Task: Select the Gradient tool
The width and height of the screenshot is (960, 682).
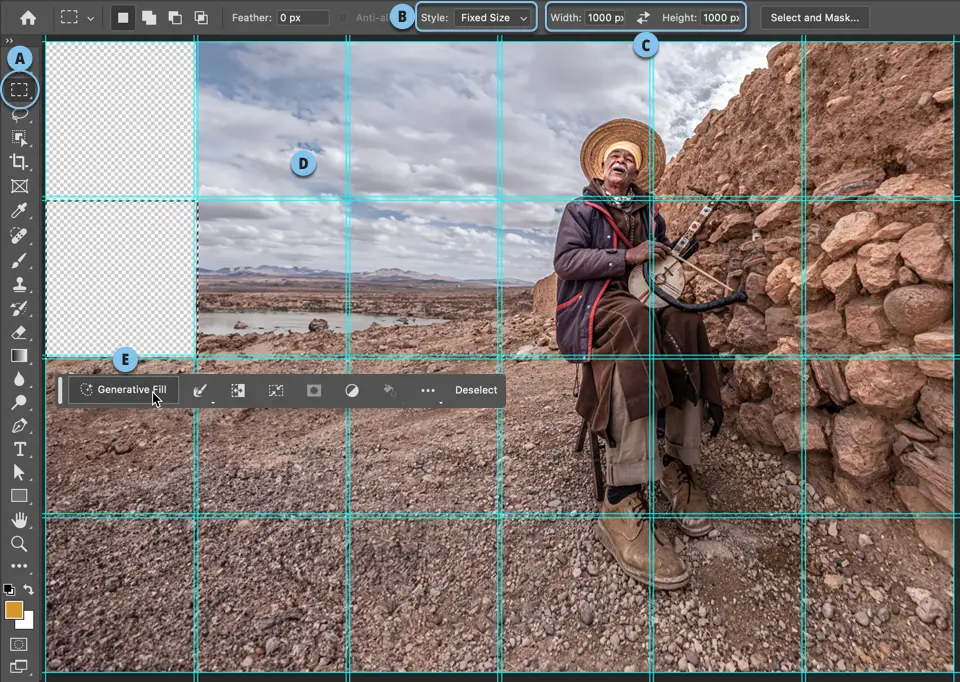Action: [x=20, y=356]
